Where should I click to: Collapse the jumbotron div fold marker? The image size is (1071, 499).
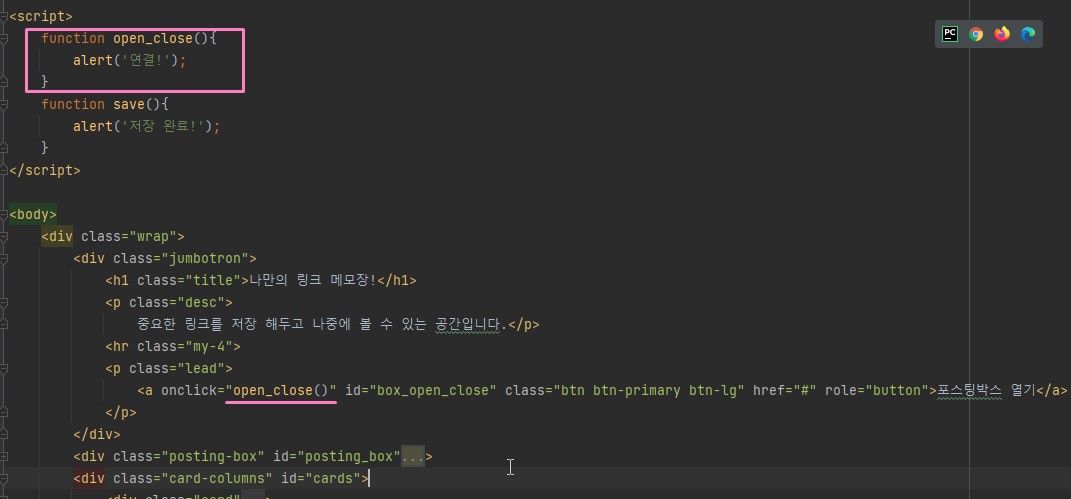(3, 259)
